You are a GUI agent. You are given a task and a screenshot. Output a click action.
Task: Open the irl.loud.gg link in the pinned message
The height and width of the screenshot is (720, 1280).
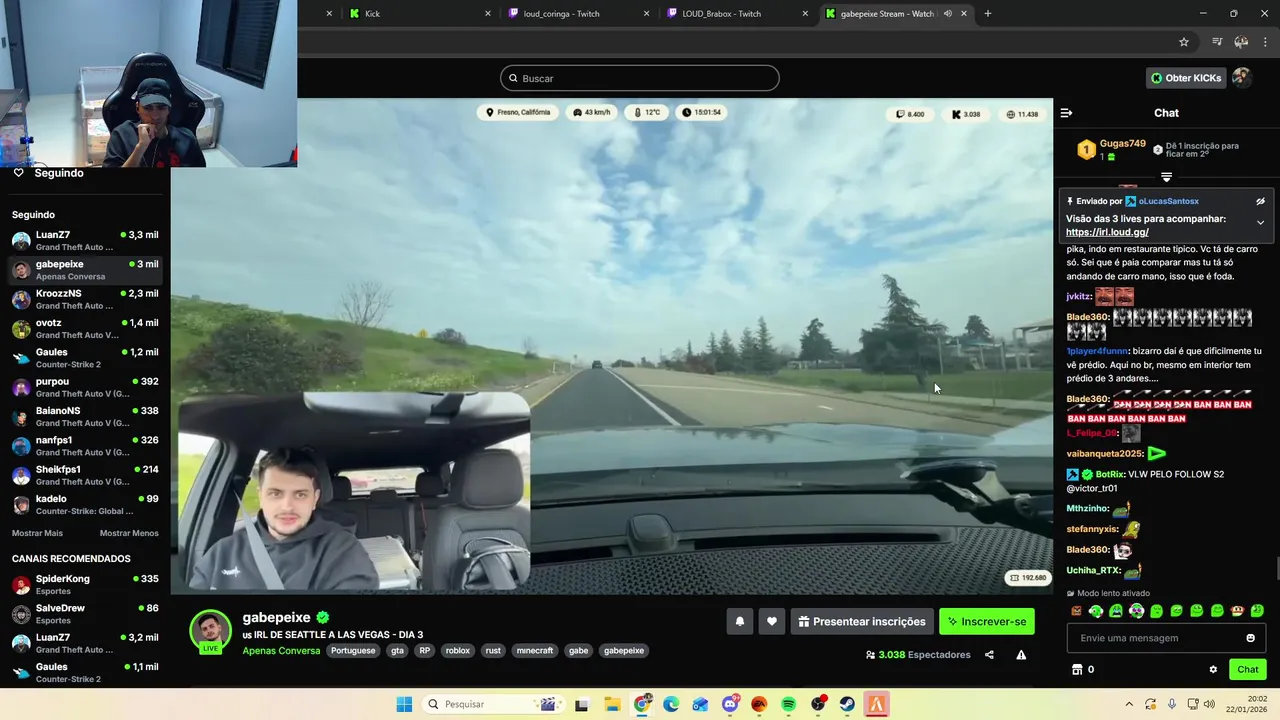(1107, 232)
